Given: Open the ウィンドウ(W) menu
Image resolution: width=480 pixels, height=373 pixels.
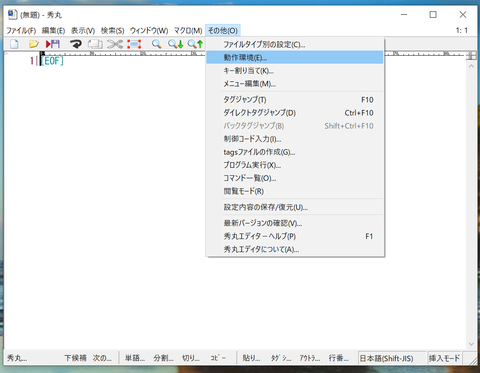Looking at the screenshot, I should pos(149,31).
